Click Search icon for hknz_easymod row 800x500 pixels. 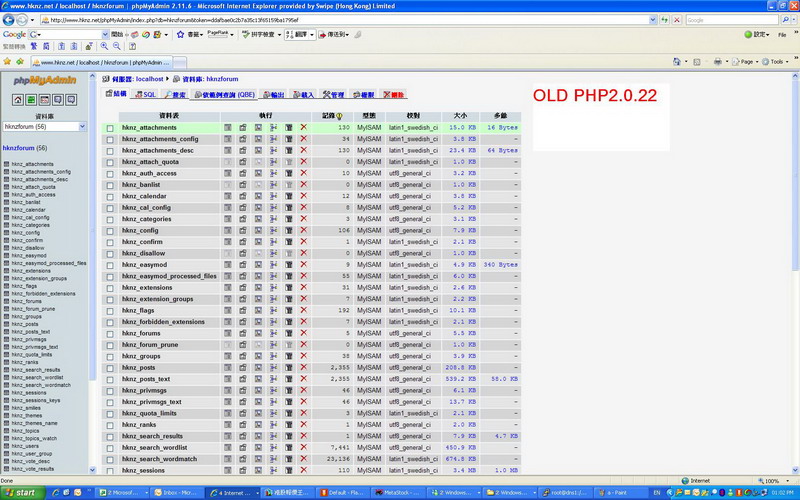tap(258, 265)
